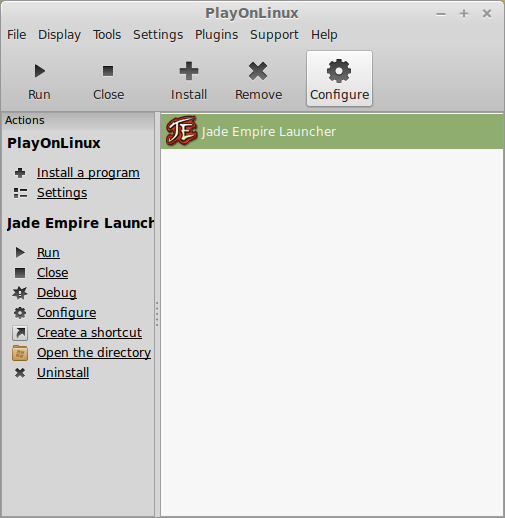Open the Support menu
This screenshot has width=505, height=518.
(274, 35)
